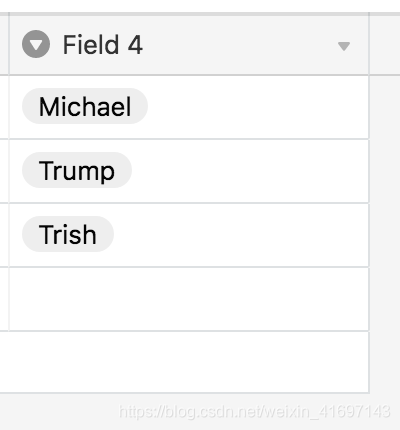Click blank space right of Michael tag in its cell
The image size is (400, 430).
pyautogui.click(x=258, y=106)
